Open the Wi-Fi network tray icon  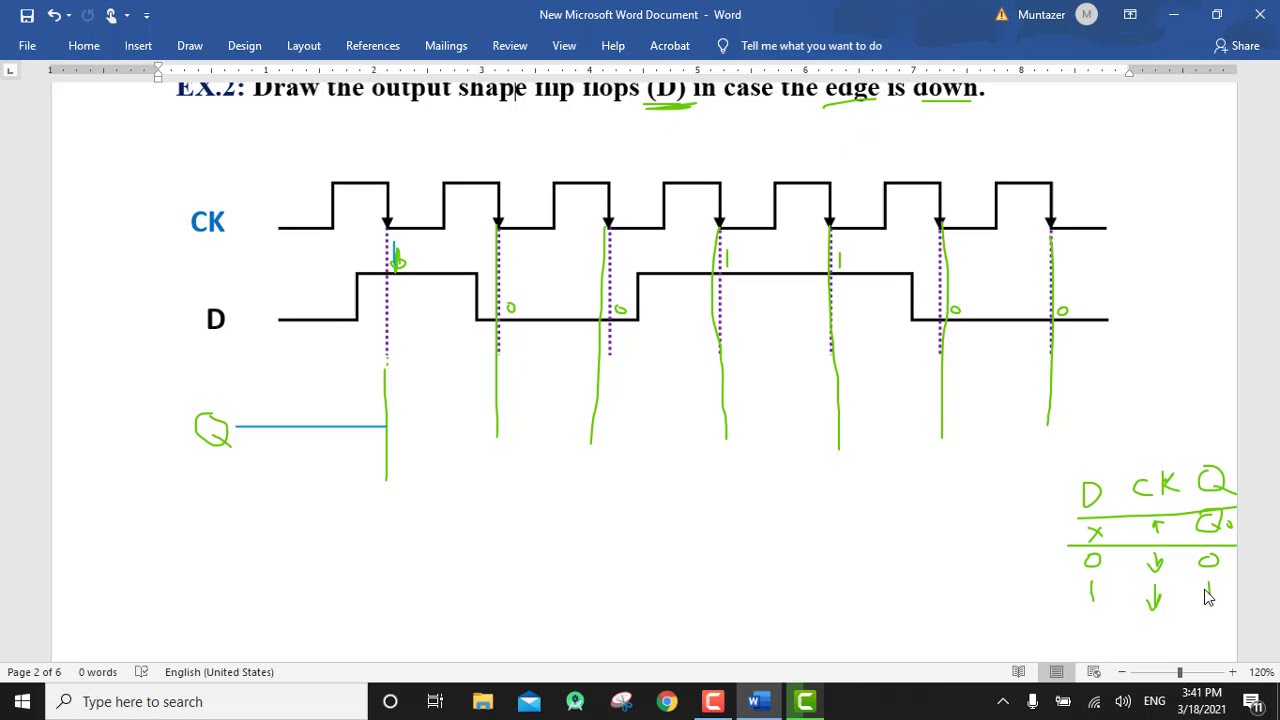coord(1094,702)
